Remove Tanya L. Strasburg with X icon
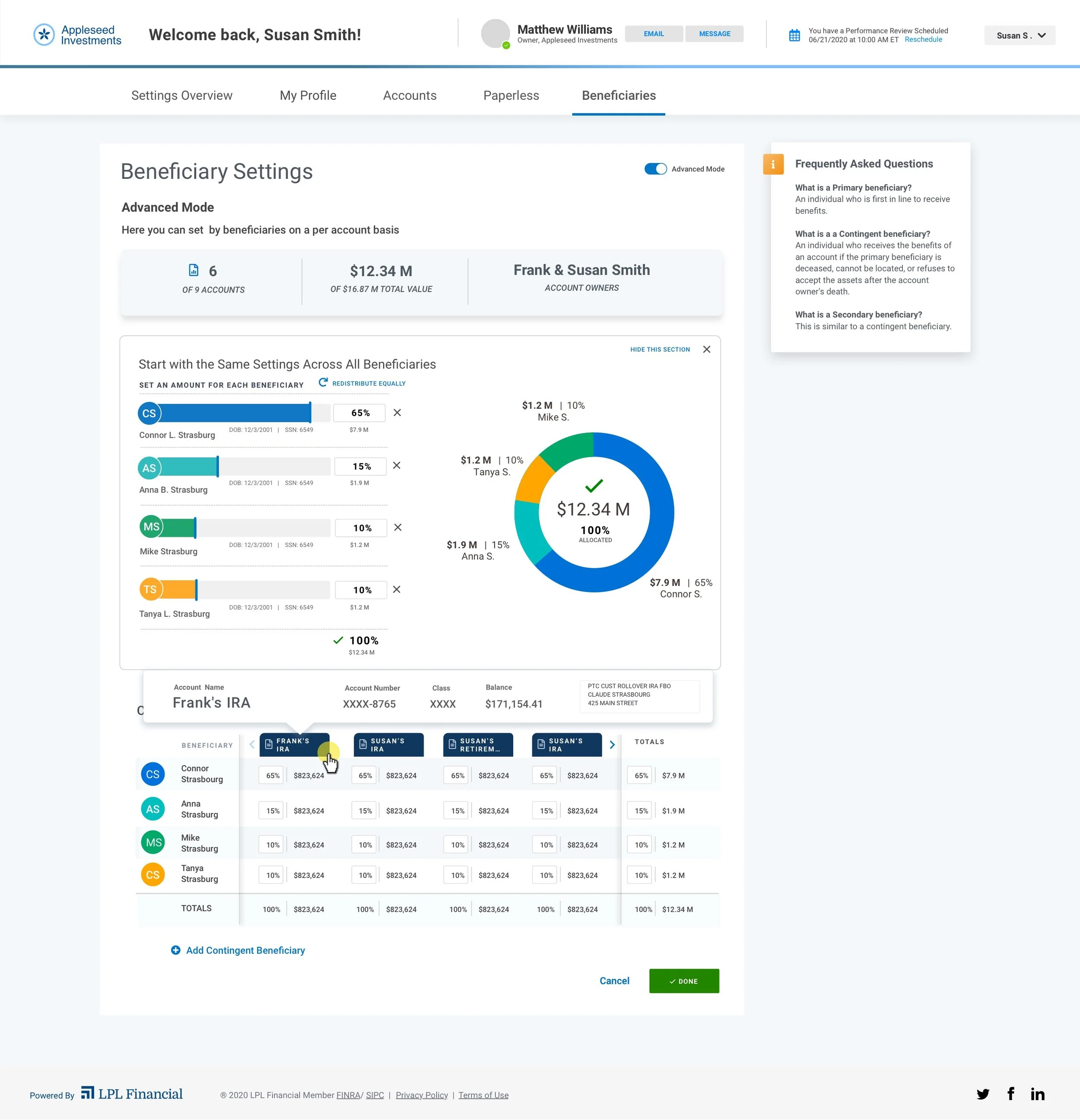Viewport: 1080px width, 1120px height. (397, 590)
